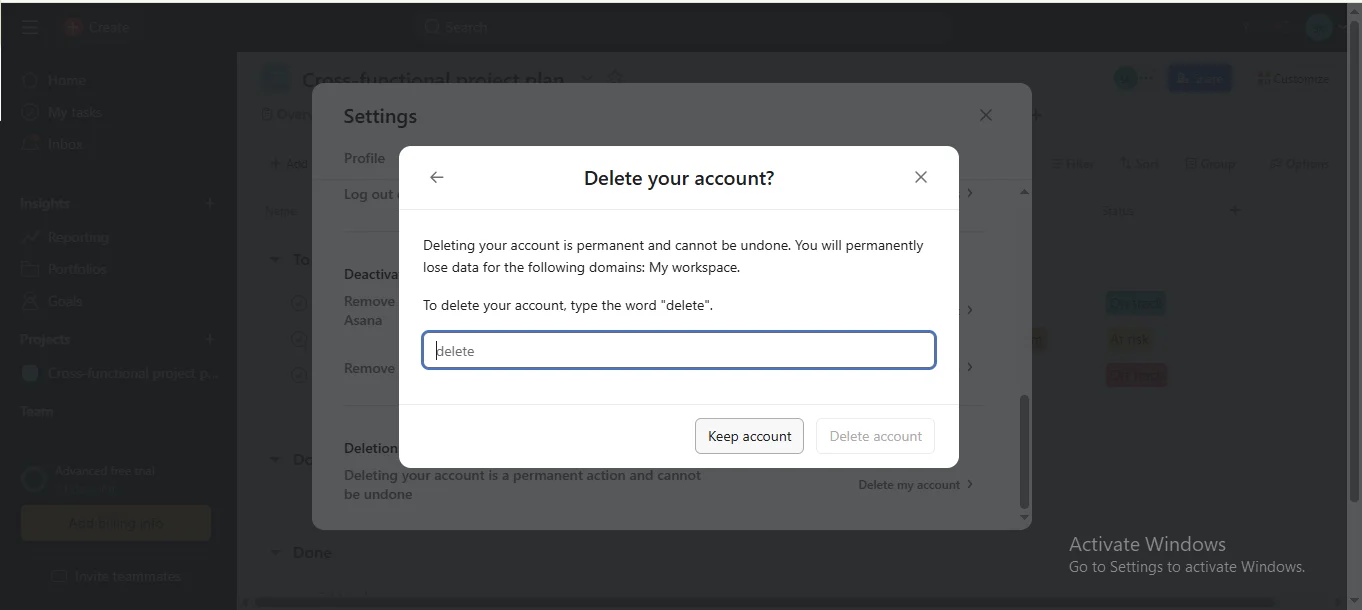Open the Options menu

pyautogui.click(x=1299, y=163)
